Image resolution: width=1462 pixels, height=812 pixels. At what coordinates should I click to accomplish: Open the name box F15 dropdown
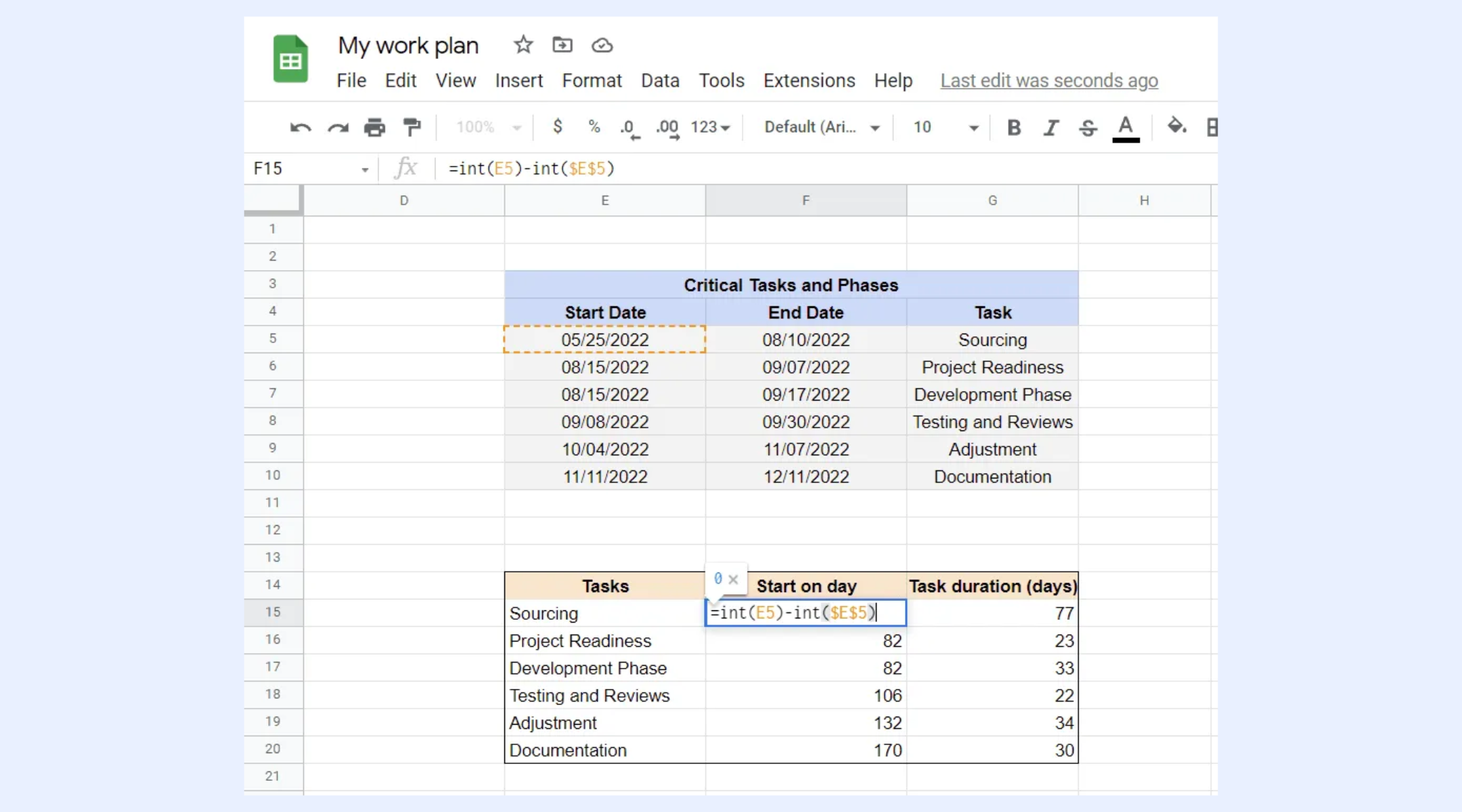(365, 169)
